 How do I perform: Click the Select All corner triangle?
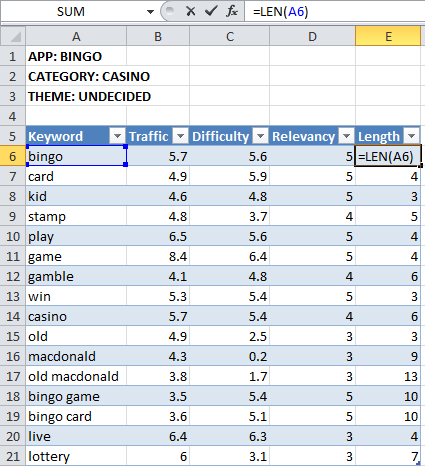[13, 36]
